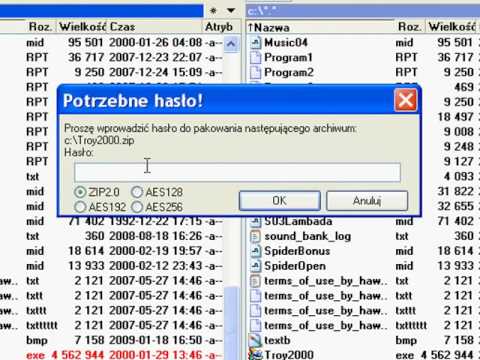Screen dimensions: 480x360
Task: Click the right panel path bar c:\*.*
Action: [363, 11]
